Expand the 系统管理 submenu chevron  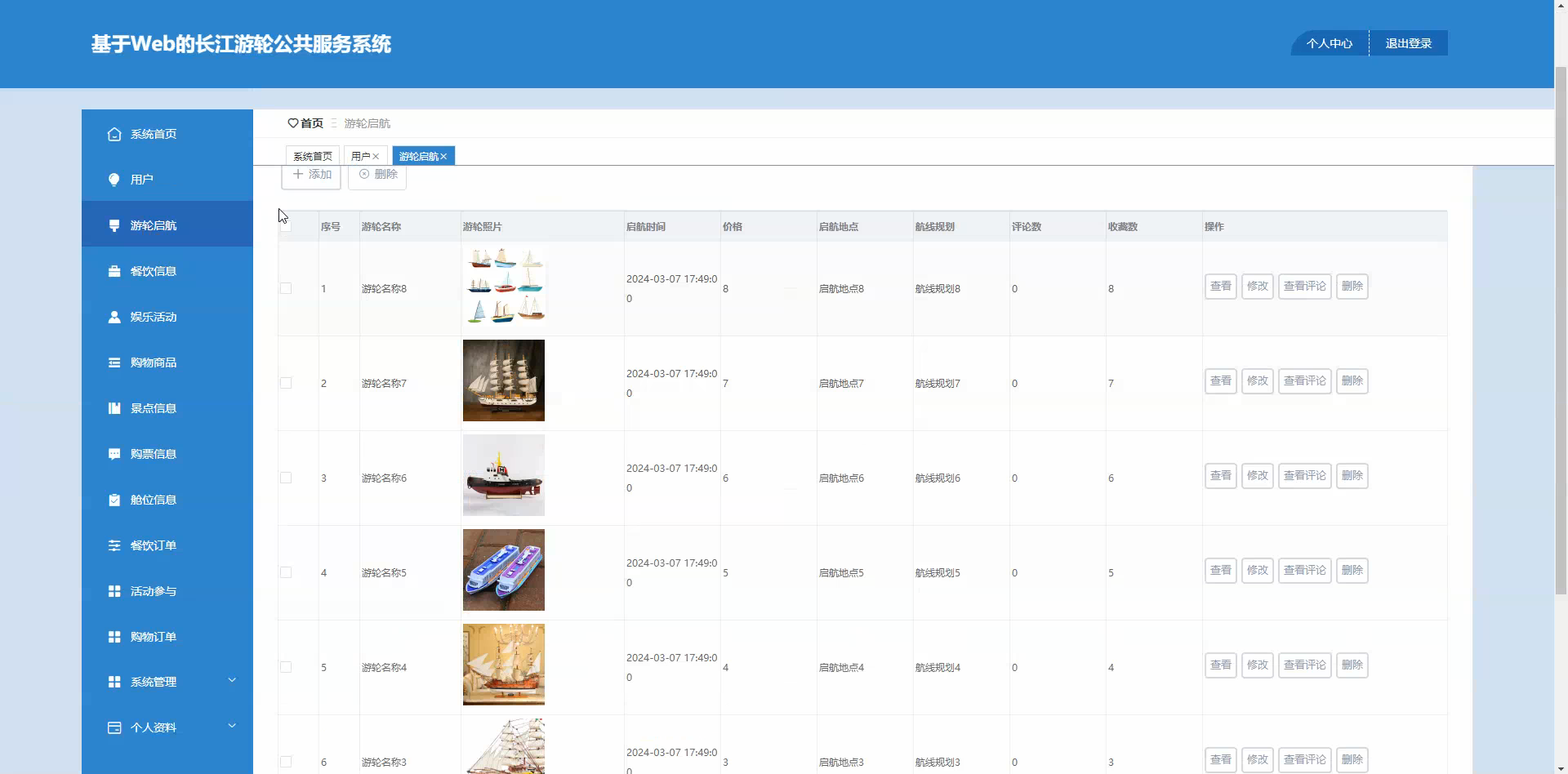[232, 680]
